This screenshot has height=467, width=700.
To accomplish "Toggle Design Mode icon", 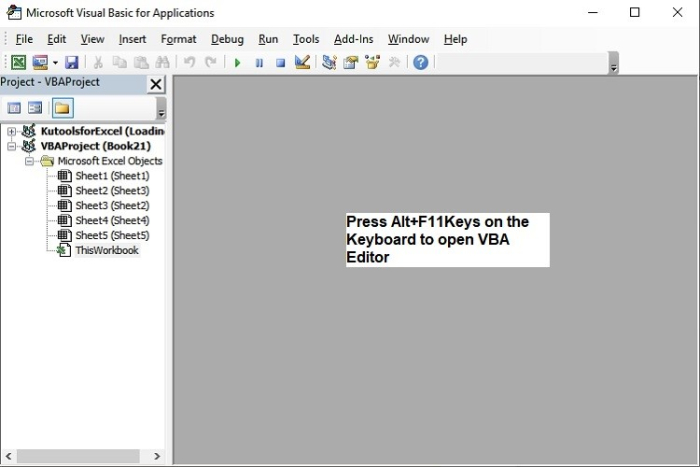I will click(x=302, y=62).
